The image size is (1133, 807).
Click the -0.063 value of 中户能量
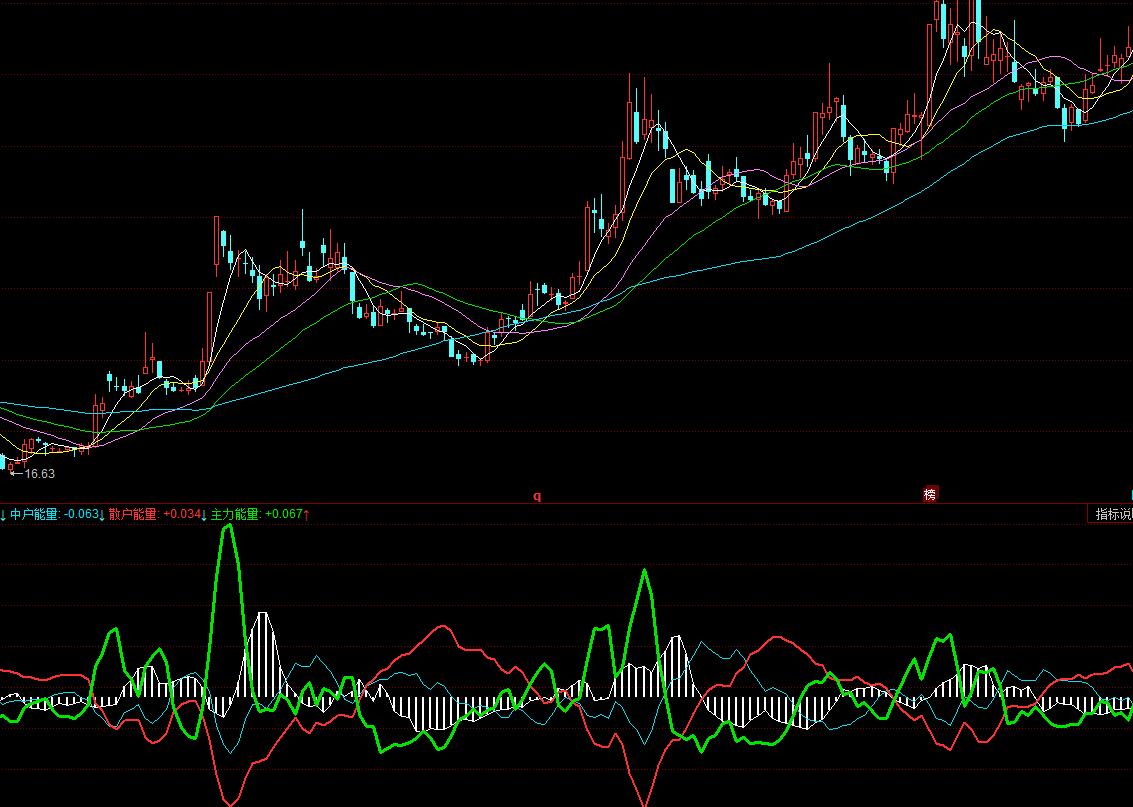pos(80,515)
